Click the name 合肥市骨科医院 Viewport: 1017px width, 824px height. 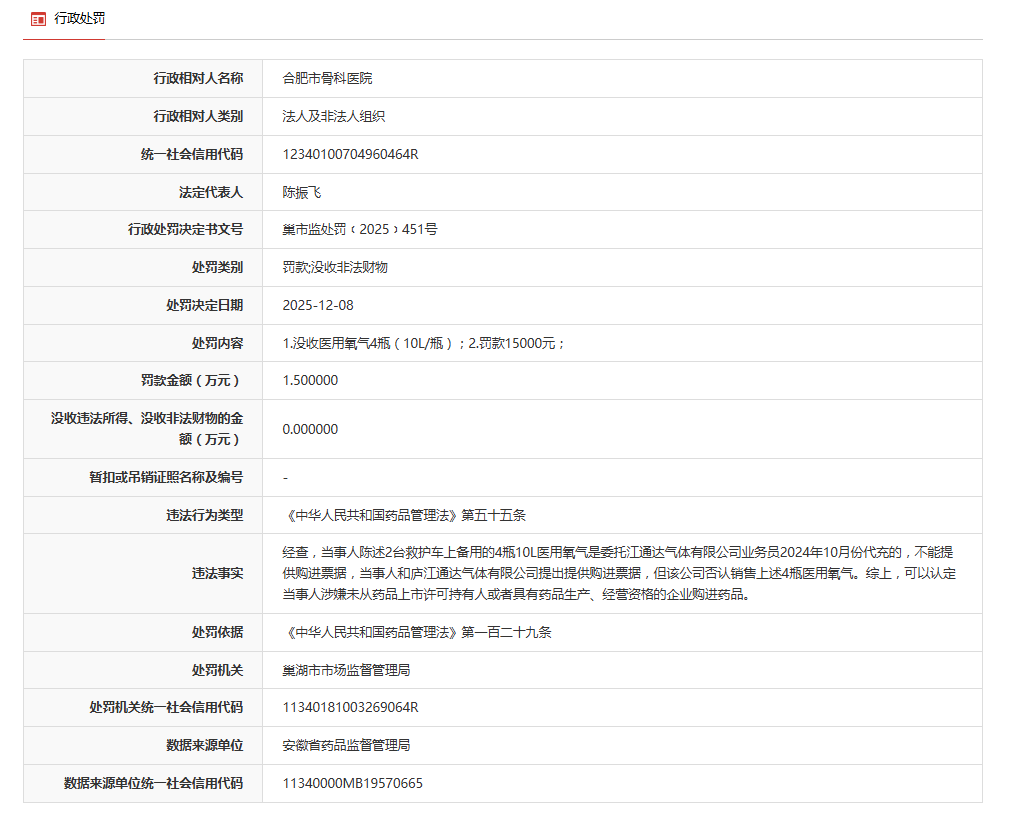(x=328, y=79)
